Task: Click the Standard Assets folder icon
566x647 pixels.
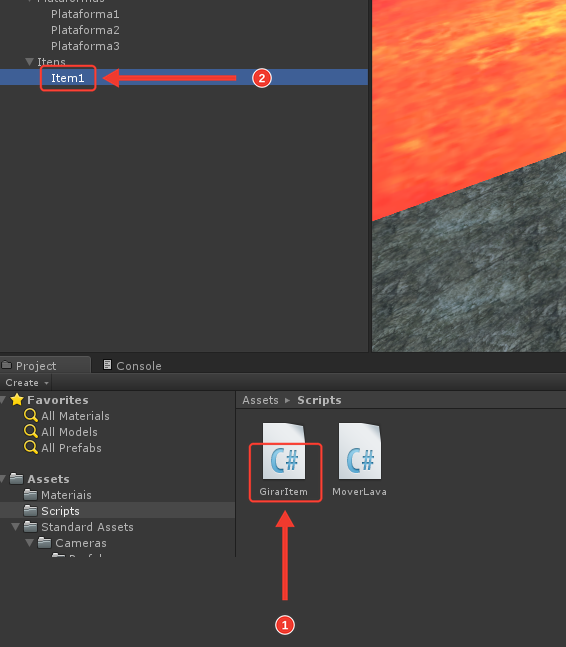Action: (x=31, y=527)
